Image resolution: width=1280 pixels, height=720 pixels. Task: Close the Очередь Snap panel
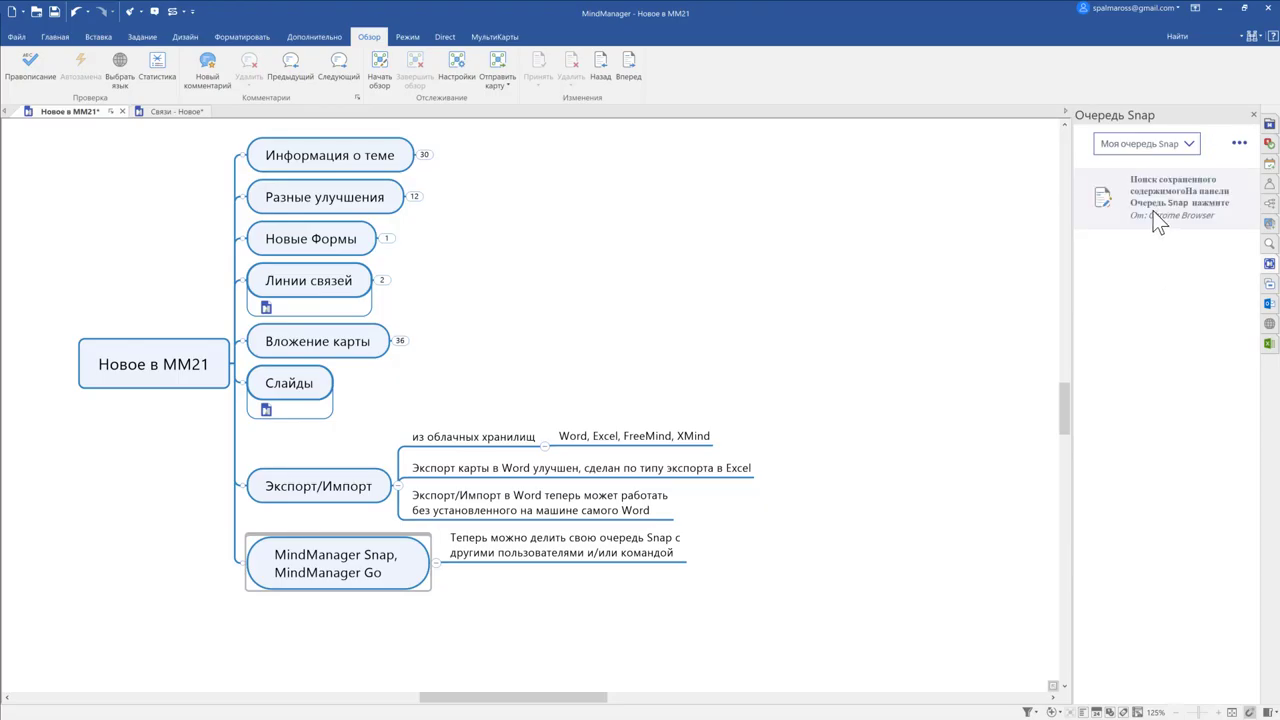[1254, 115]
